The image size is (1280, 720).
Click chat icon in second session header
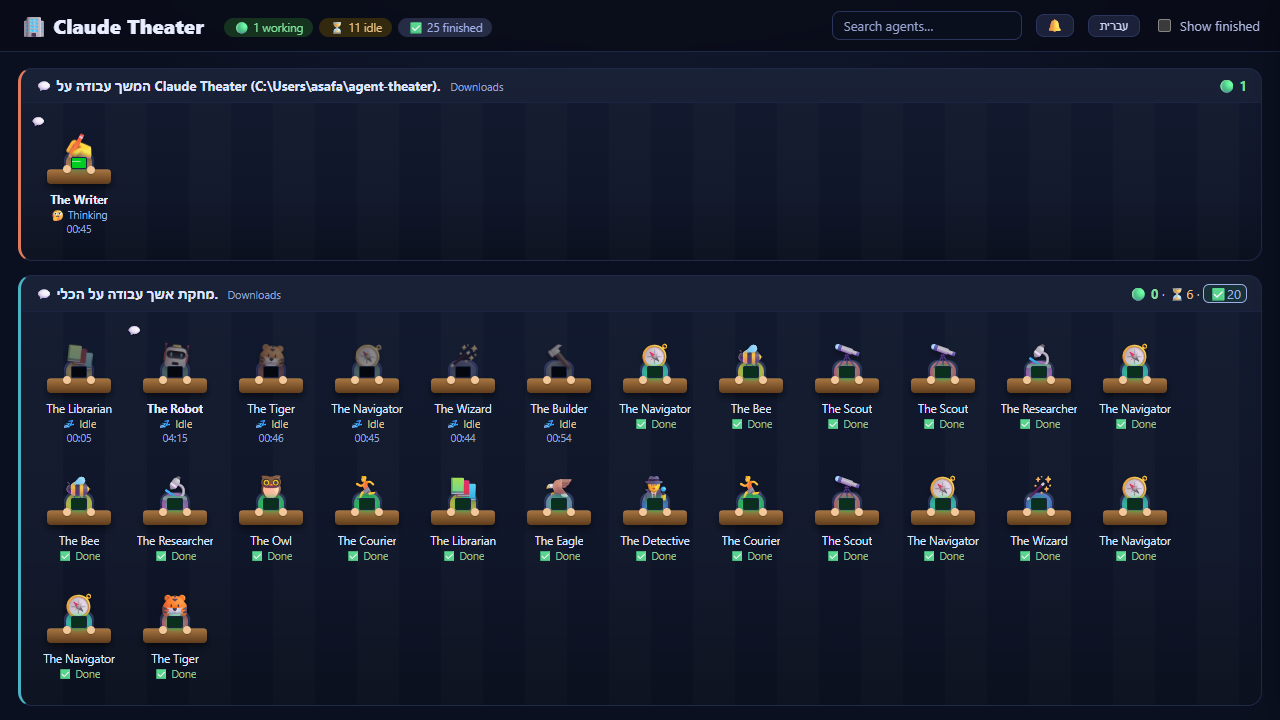(44, 294)
